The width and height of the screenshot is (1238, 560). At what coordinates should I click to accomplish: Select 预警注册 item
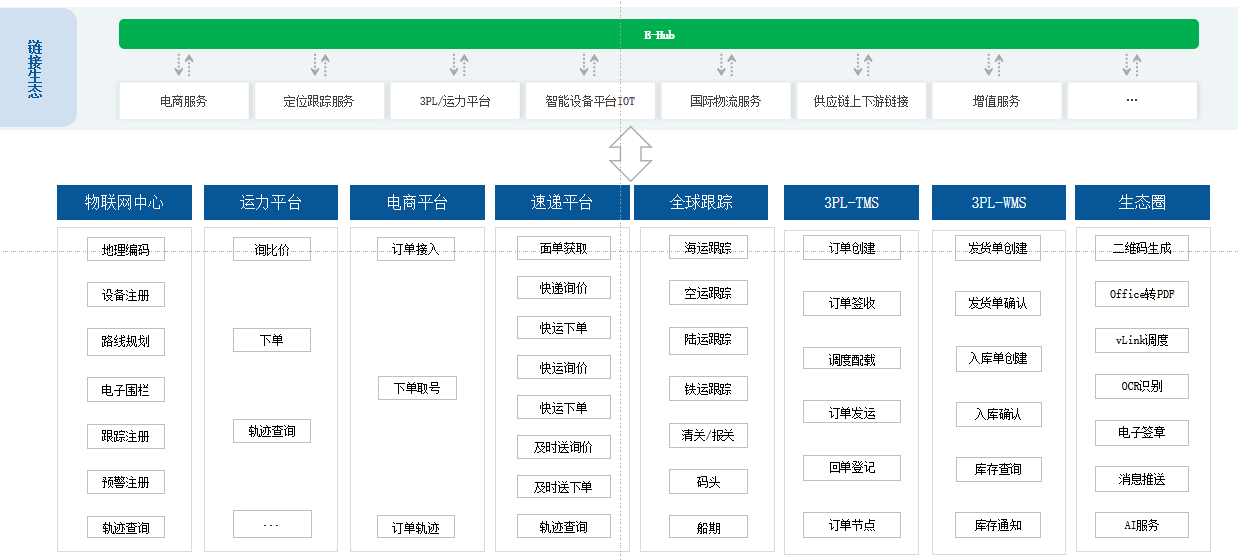click(126, 482)
